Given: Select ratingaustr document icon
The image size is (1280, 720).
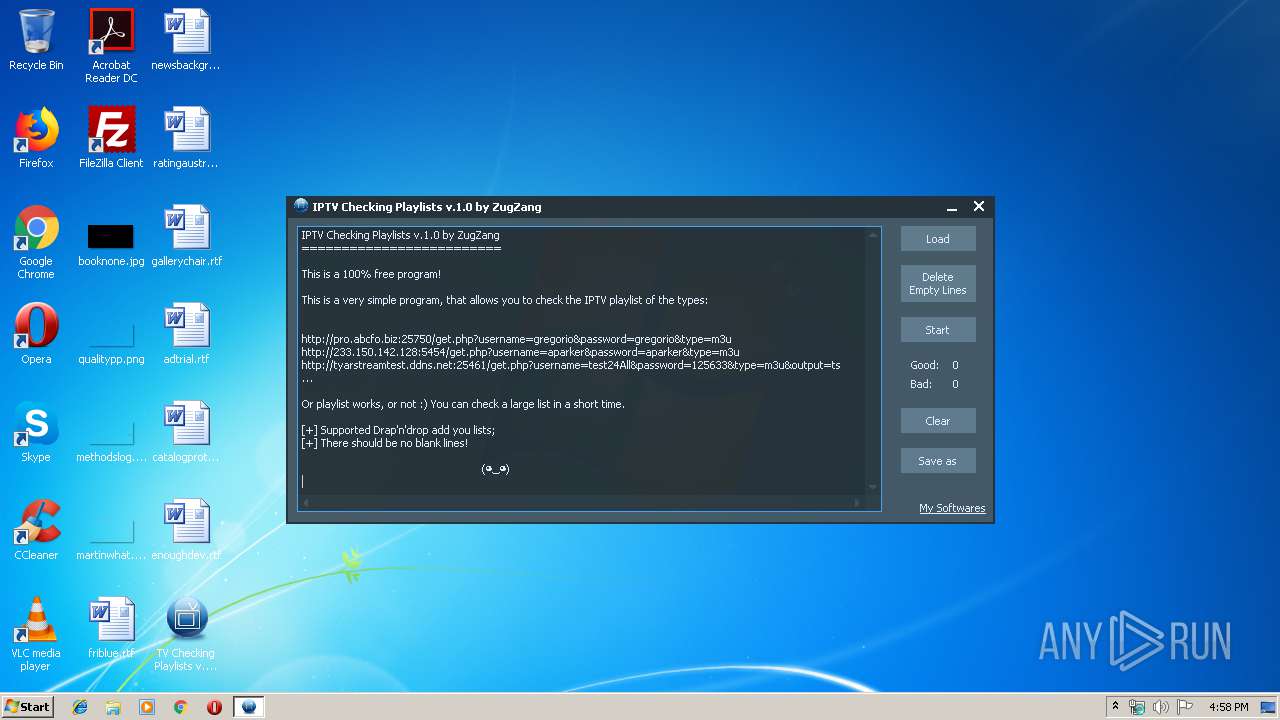Looking at the screenshot, I should pos(186,138).
